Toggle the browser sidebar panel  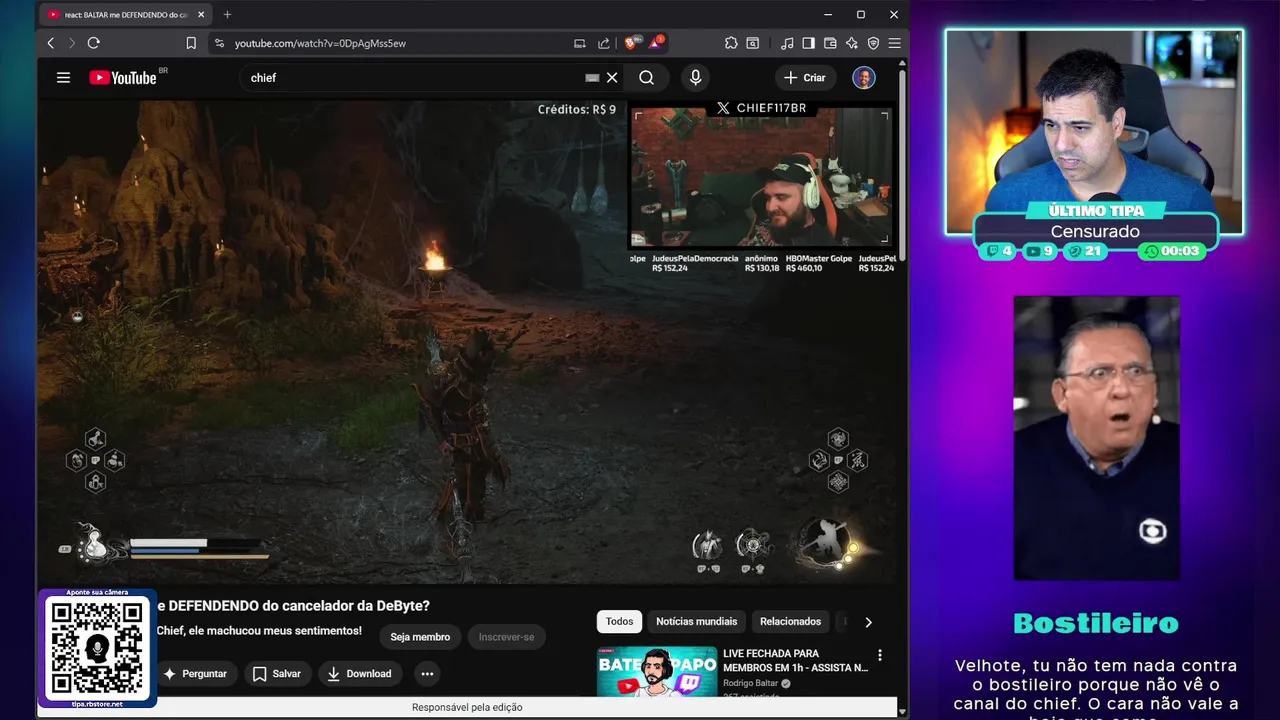808,43
